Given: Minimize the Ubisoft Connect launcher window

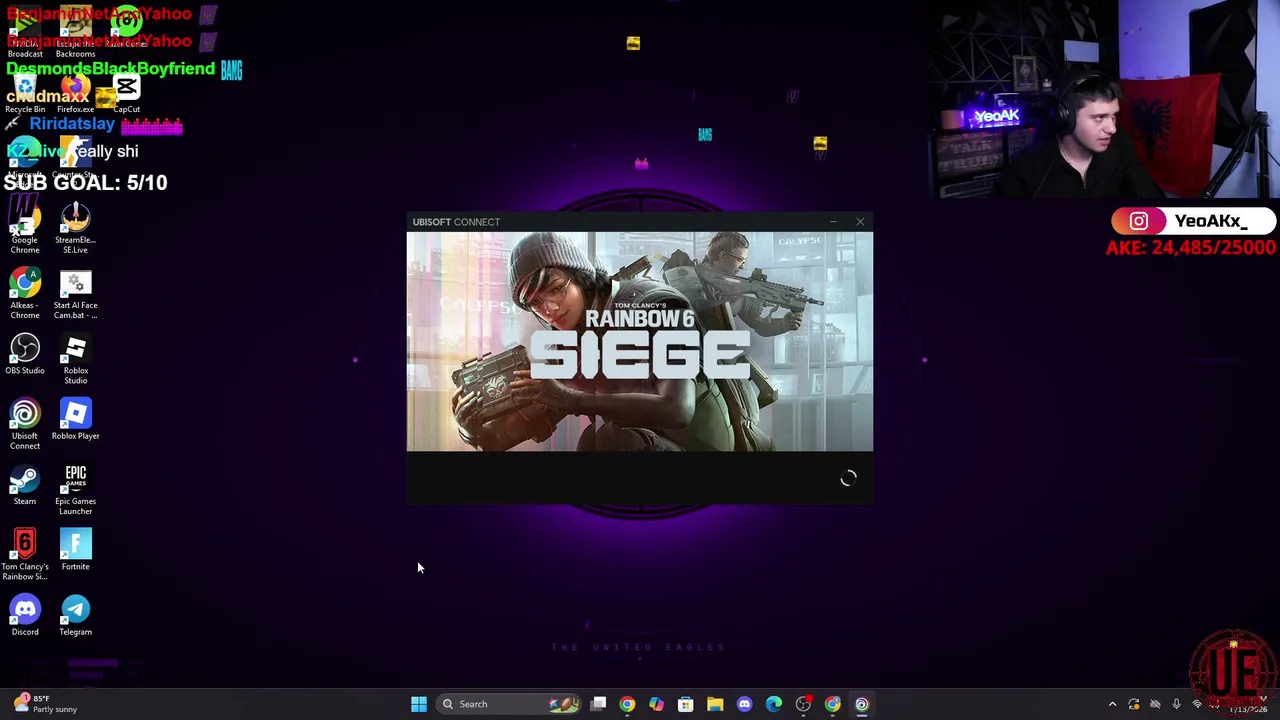Looking at the screenshot, I should 833,222.
